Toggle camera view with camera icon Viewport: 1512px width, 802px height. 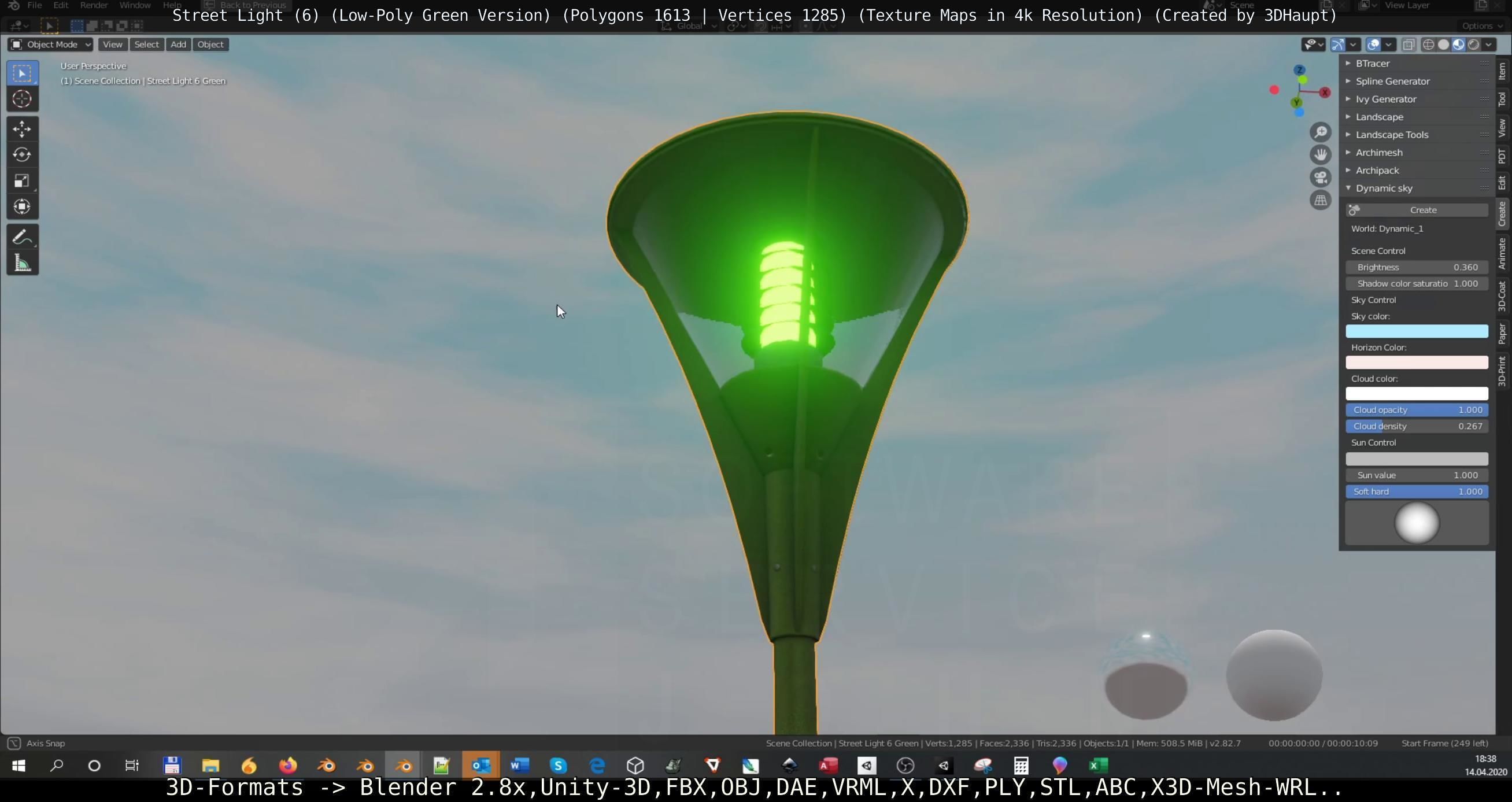(1321, 178)
